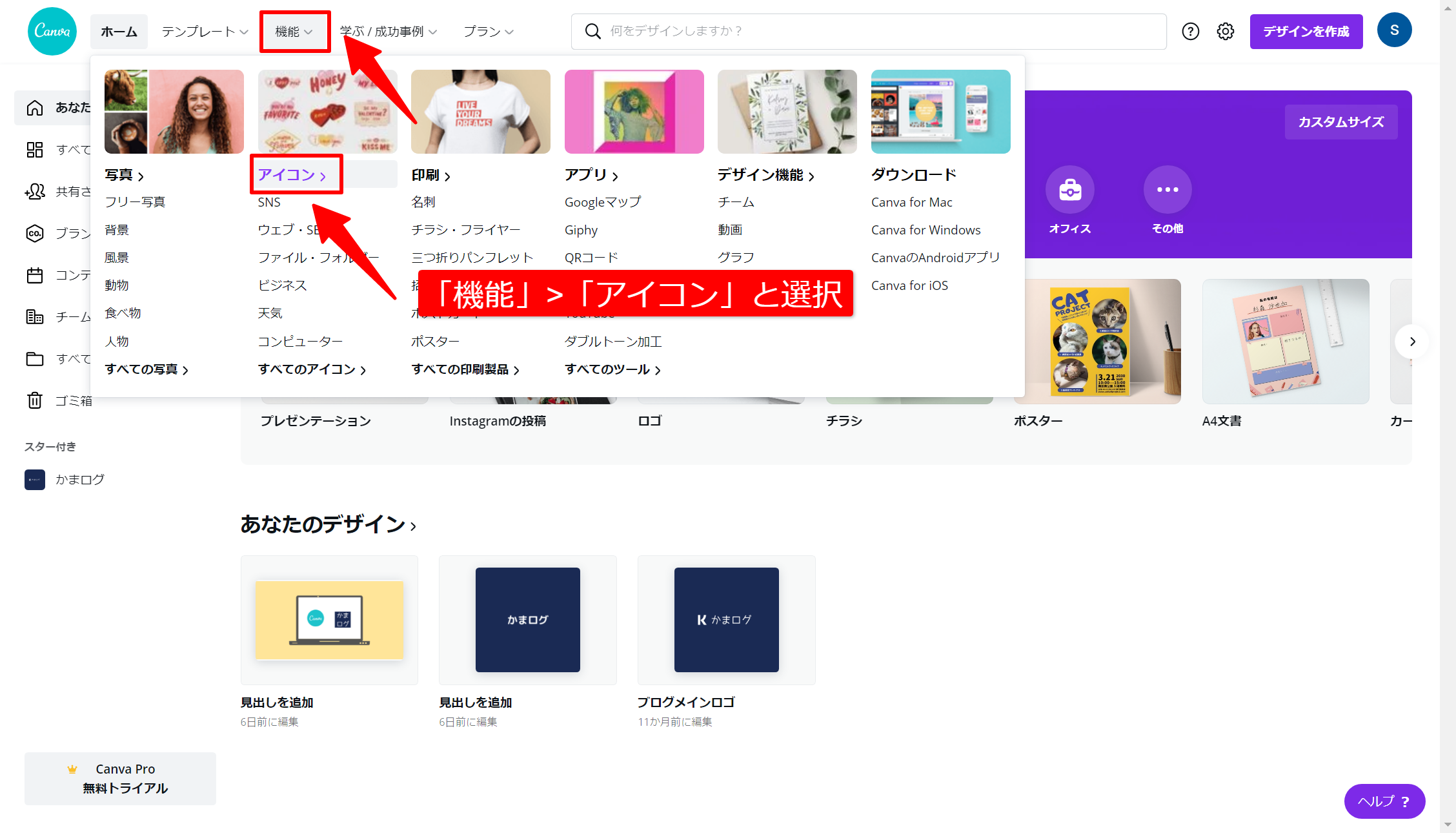The height and width of the screenshot is (833, 1456).
Task: Click the shared-with-you people icon
Action: [35, 192]
